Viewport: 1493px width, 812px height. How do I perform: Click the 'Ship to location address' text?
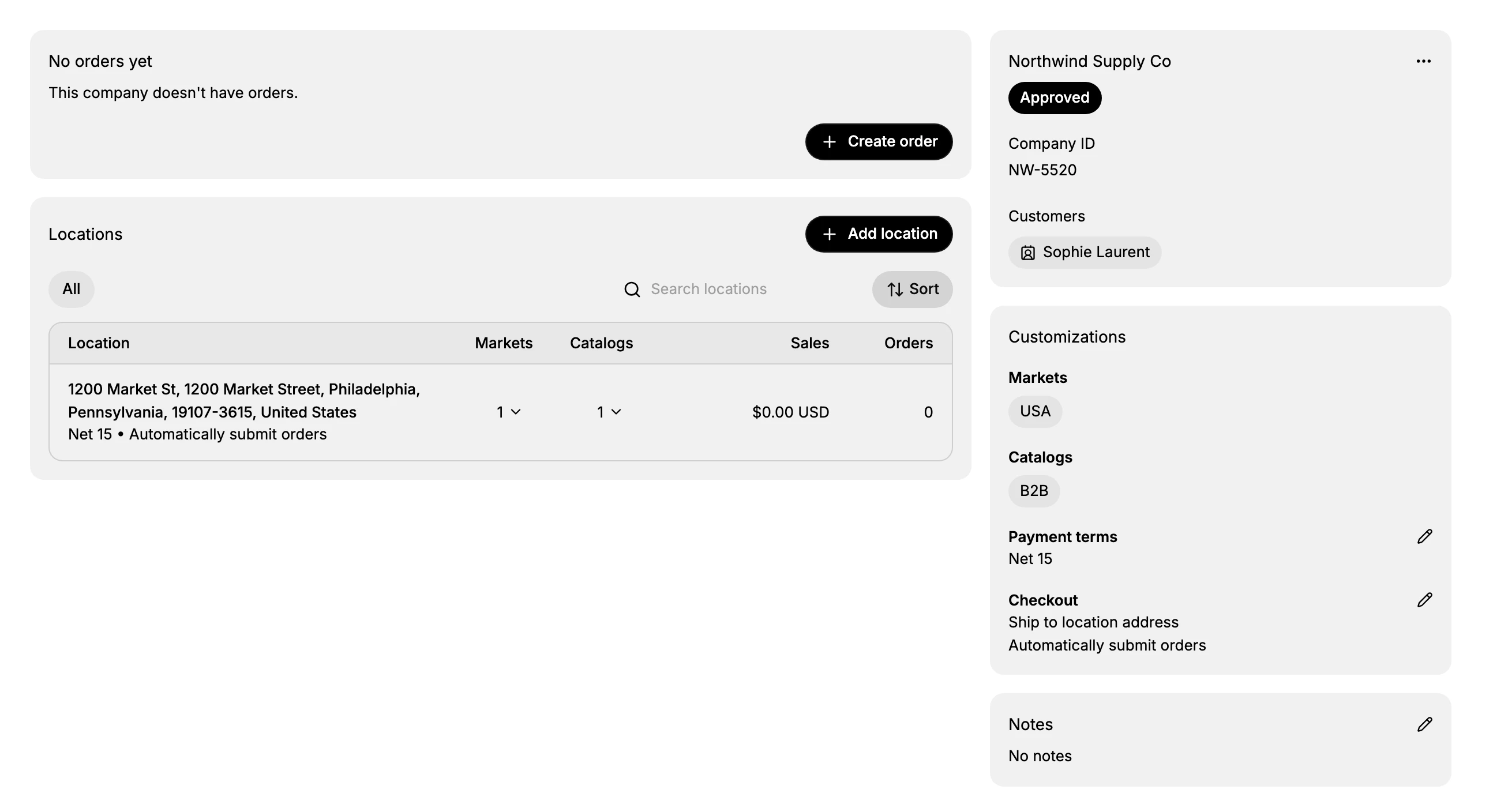pyautogui.click(x=1093, y=622)
